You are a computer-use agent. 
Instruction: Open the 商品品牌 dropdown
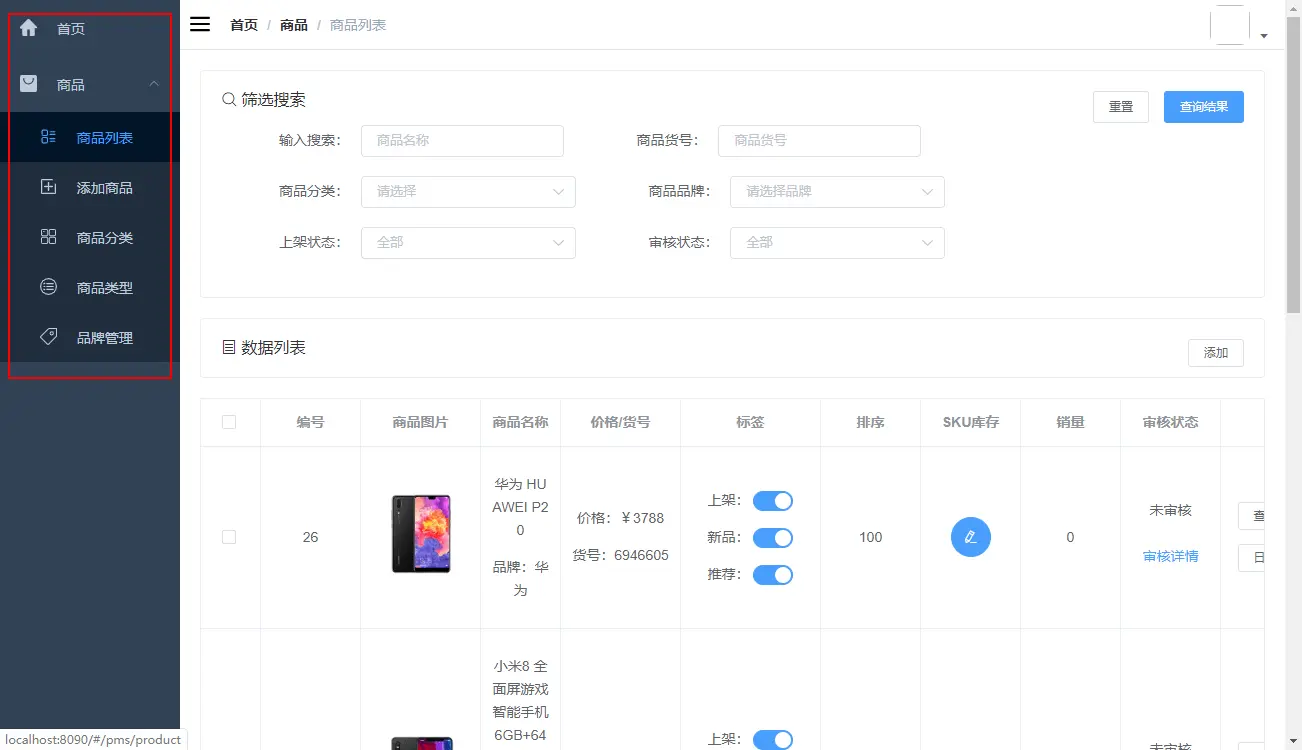tap(837, 191)
